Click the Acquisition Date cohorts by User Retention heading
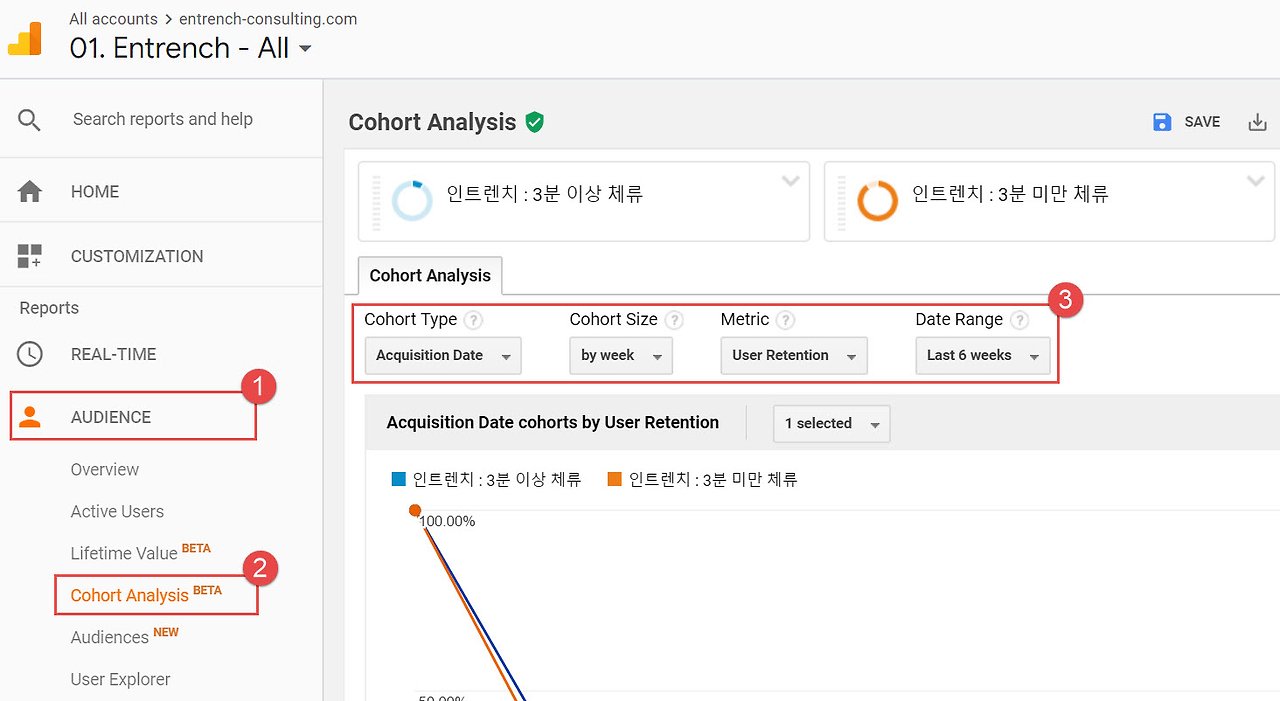1280x701 pixels. tap(553, 423)
